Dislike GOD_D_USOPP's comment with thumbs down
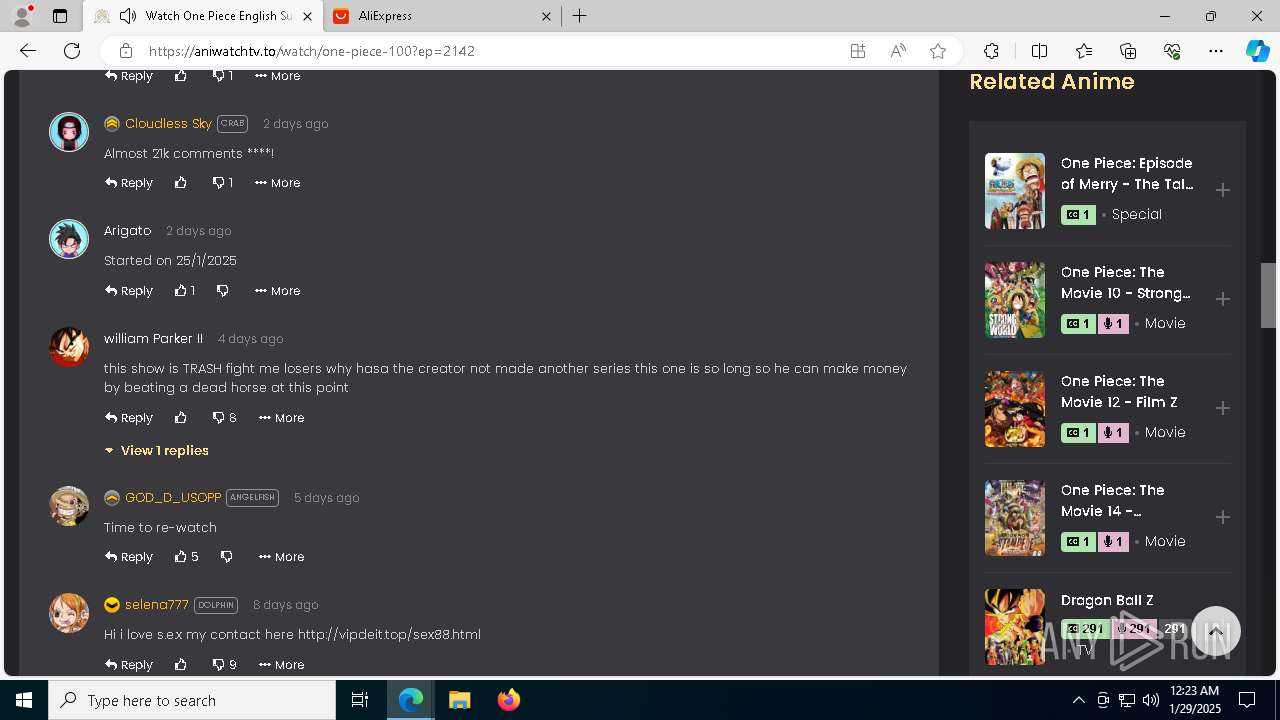 click(226, 557)
